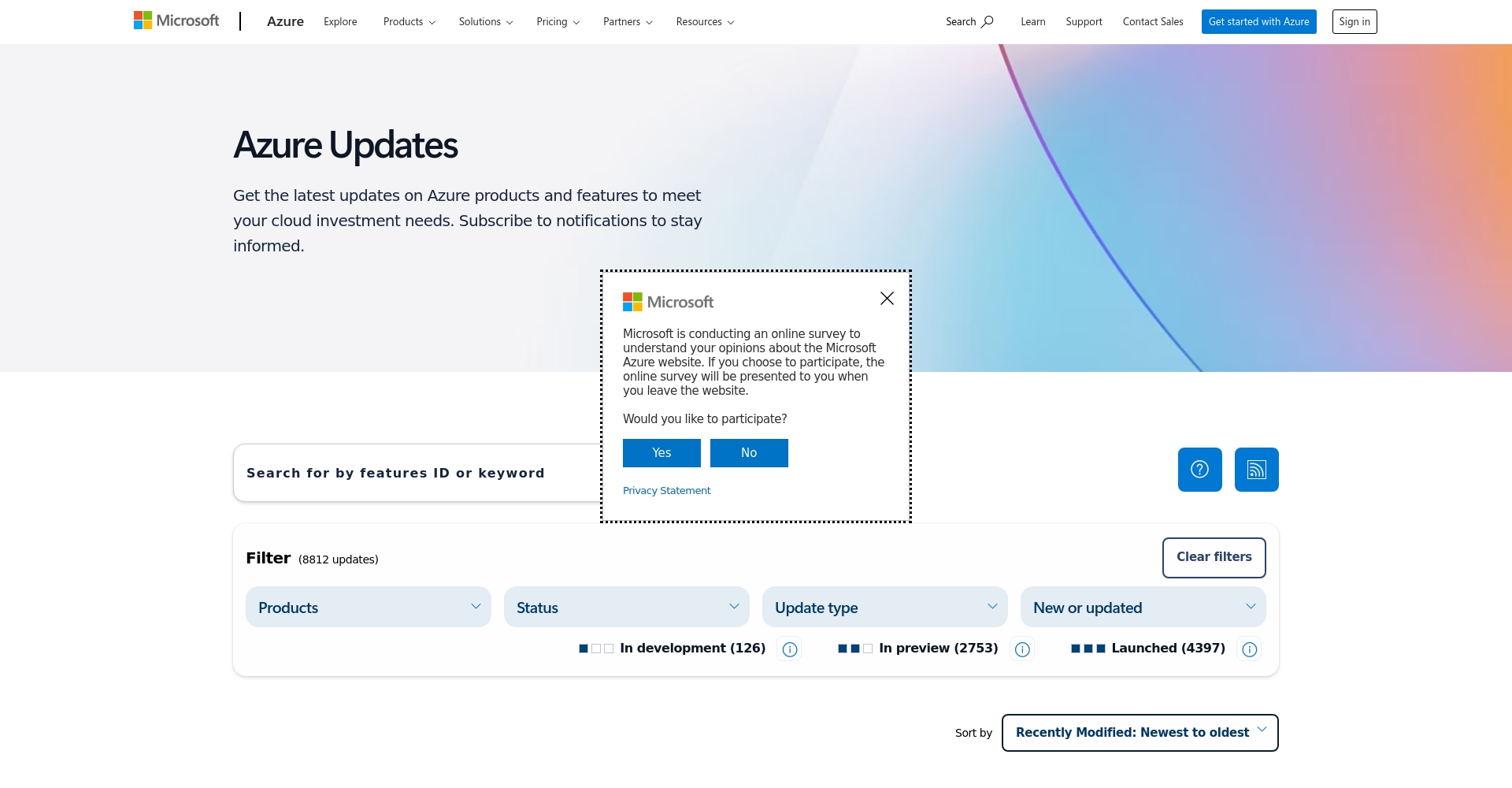Open the Solutions navigation menu
The height and width of the screenshot is (788, 1512).
(x=486, y=22)
